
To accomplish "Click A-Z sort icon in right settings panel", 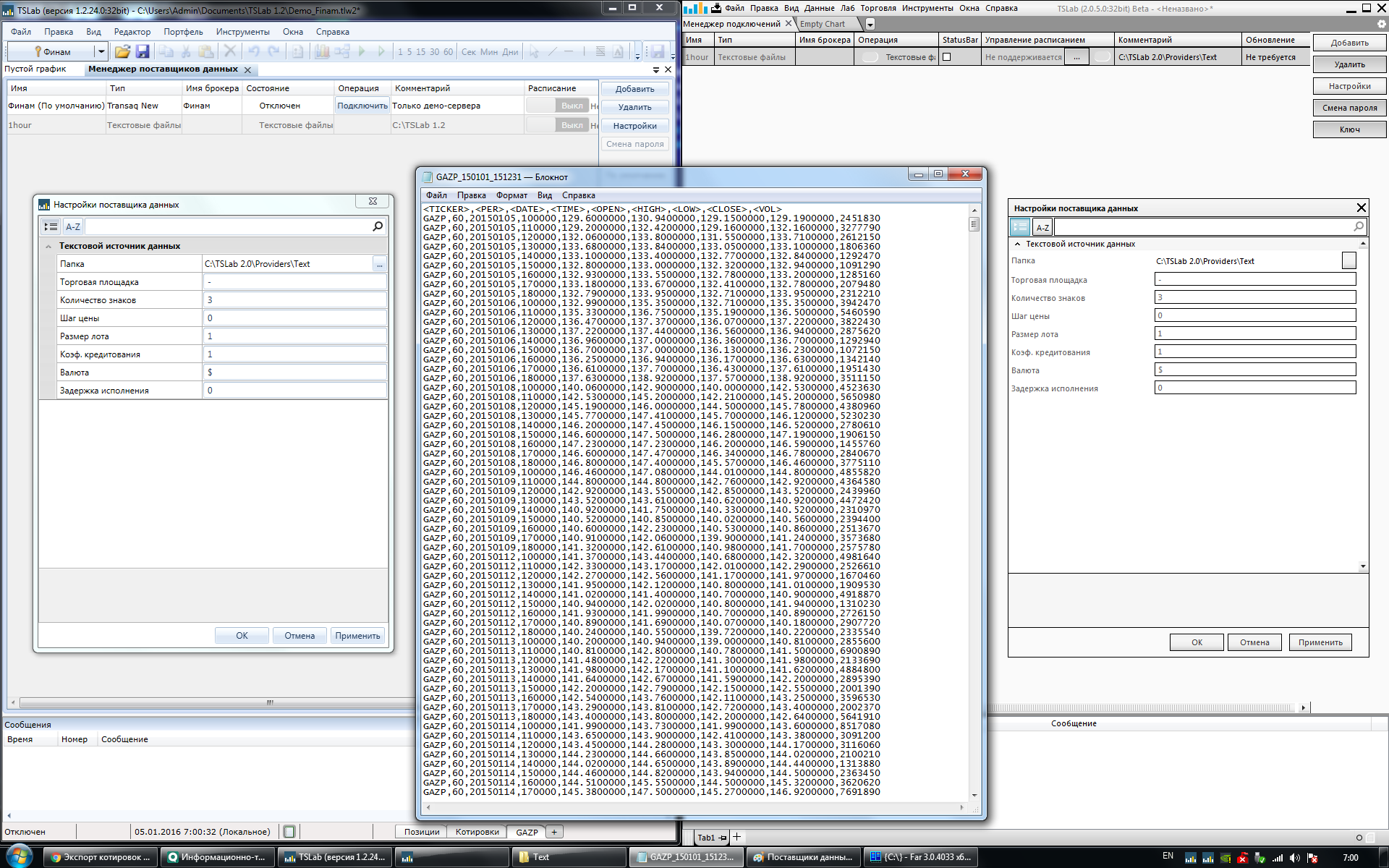I will pyautogui.click(x=1042, y=227).
